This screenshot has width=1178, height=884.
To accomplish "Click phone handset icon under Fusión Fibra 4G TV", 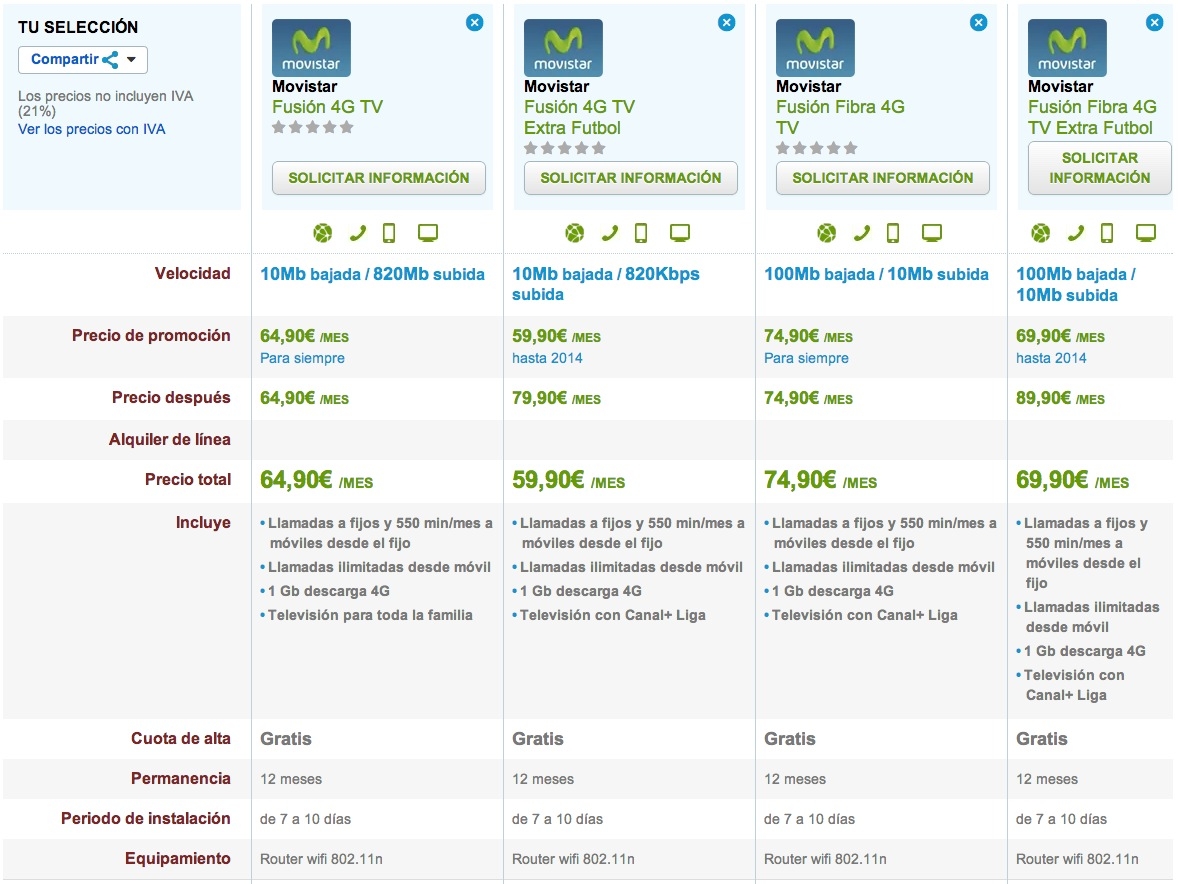I will point(862,234).
